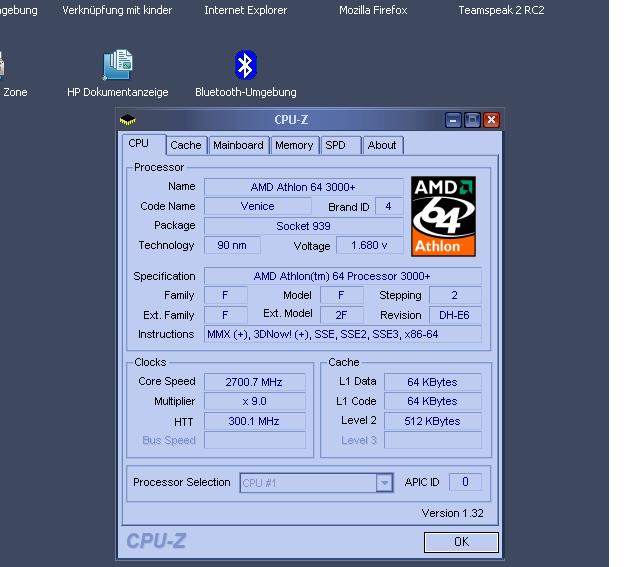Click the Core Speed value 2700.7 MHz
Image resolution: width=640 pixels, height=567 pixels.
tap(254, 382)
